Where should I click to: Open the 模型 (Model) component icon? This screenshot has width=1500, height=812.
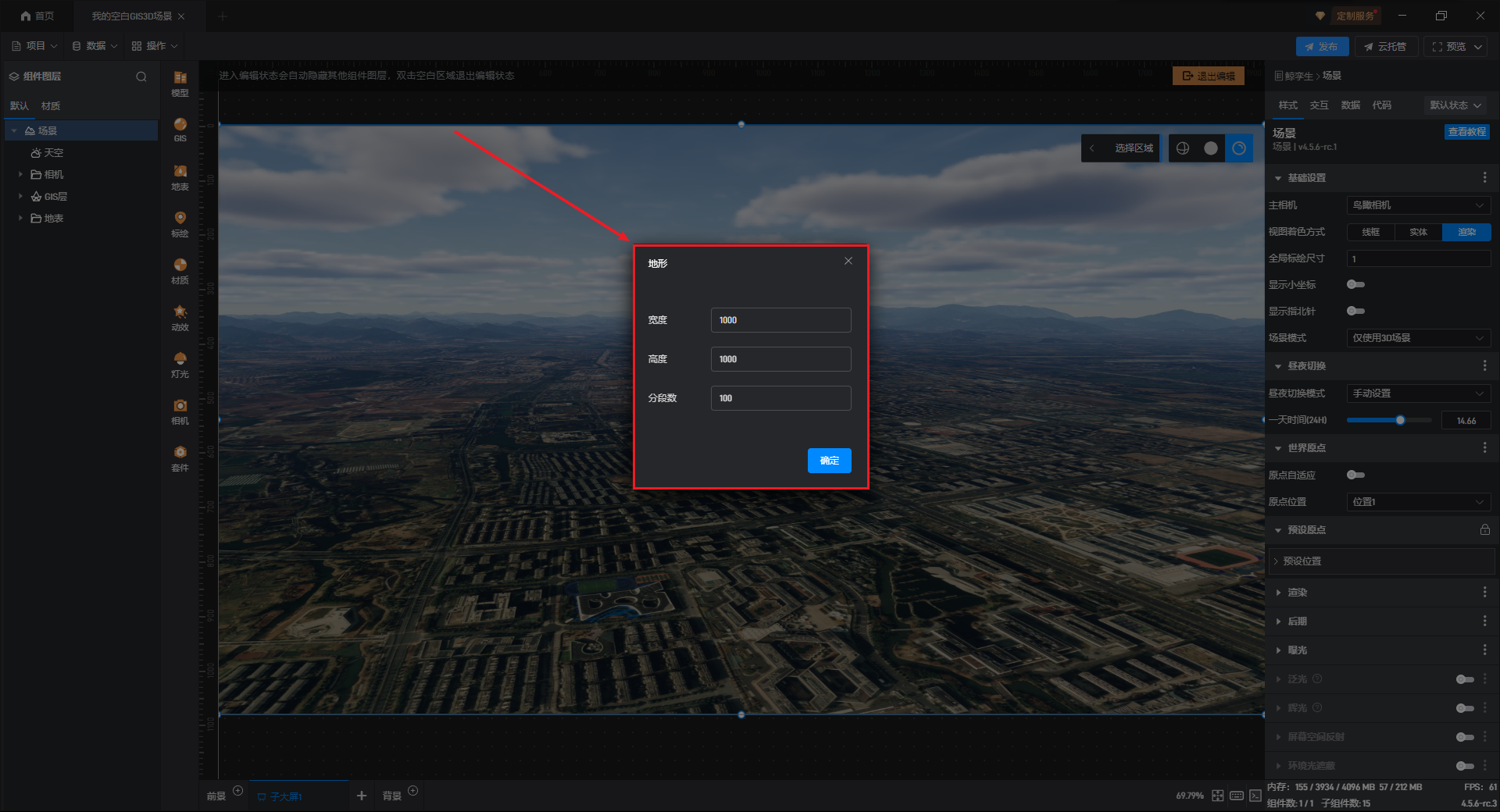click(x=180, y=83)
